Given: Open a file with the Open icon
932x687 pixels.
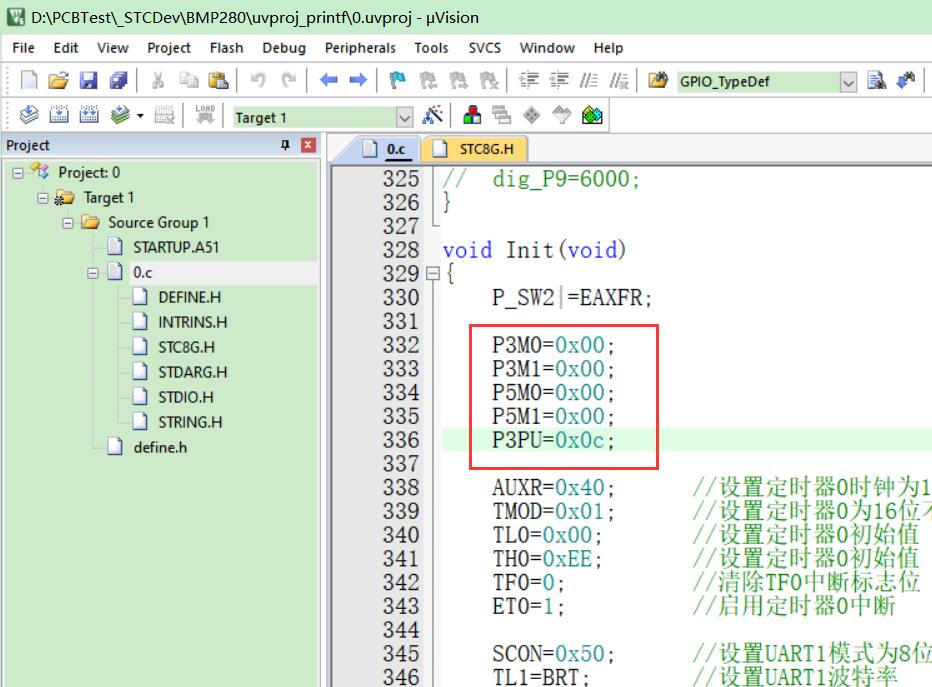Looking at the screenshot, I should pyautogui.click(x=58, y=80).
